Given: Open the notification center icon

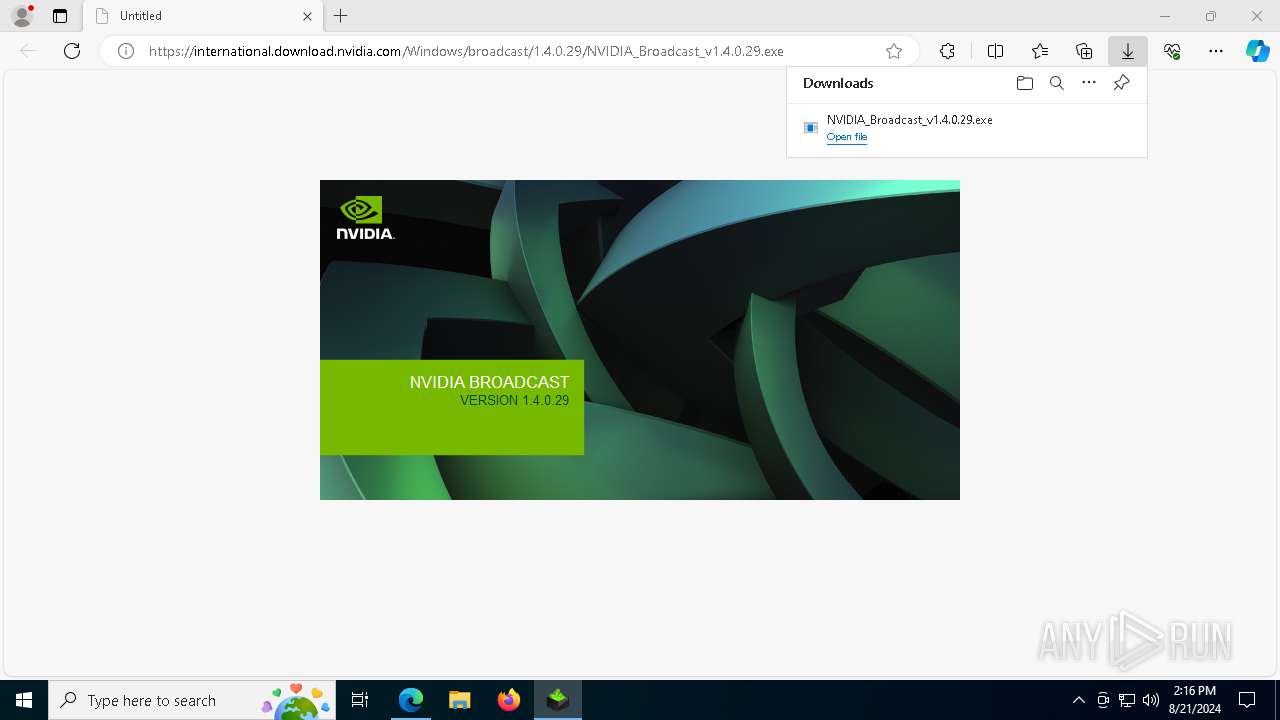Looking at the screenshot, I should [1247, 700].
